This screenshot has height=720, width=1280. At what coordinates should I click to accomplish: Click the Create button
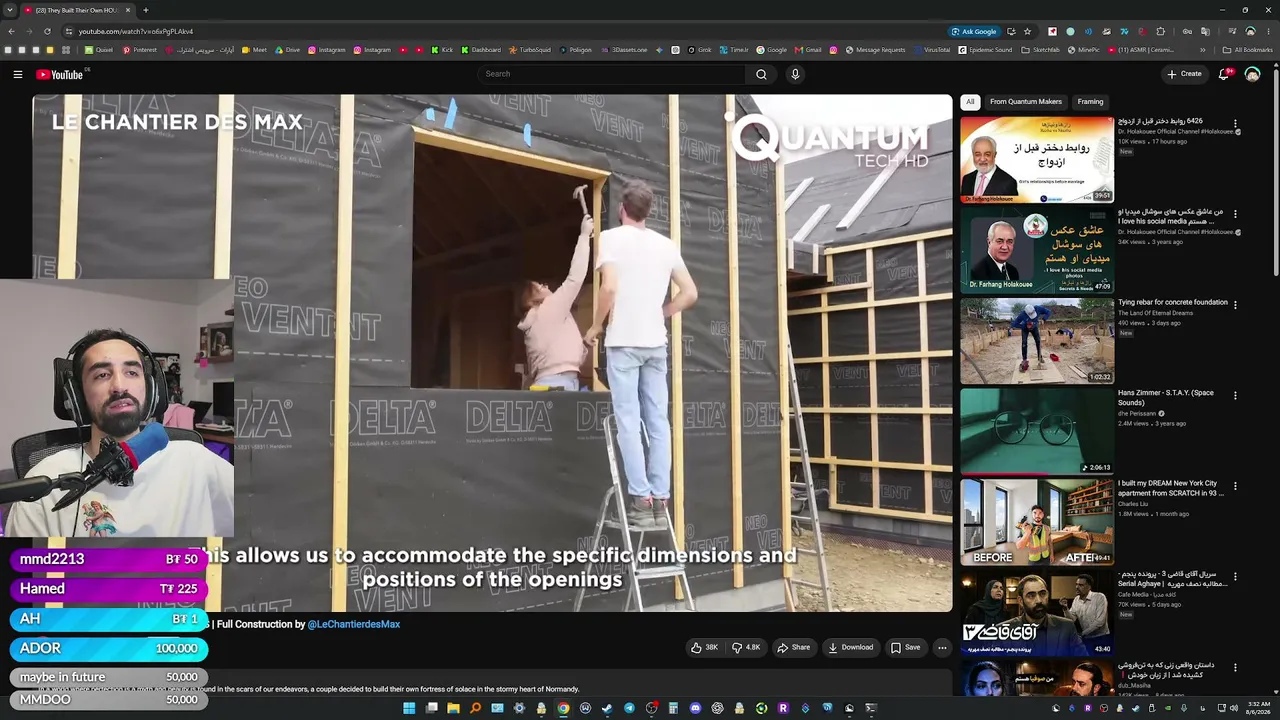pos(1184,74)
